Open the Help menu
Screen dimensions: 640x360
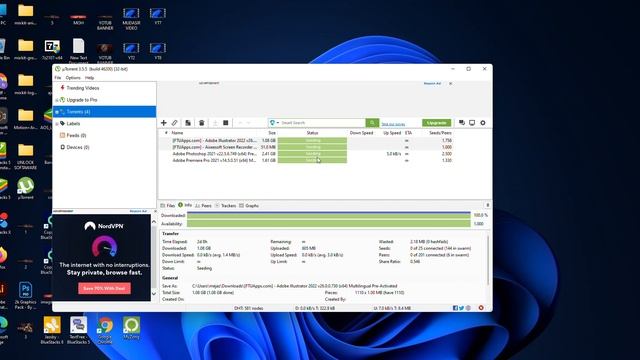click(89, 78)
